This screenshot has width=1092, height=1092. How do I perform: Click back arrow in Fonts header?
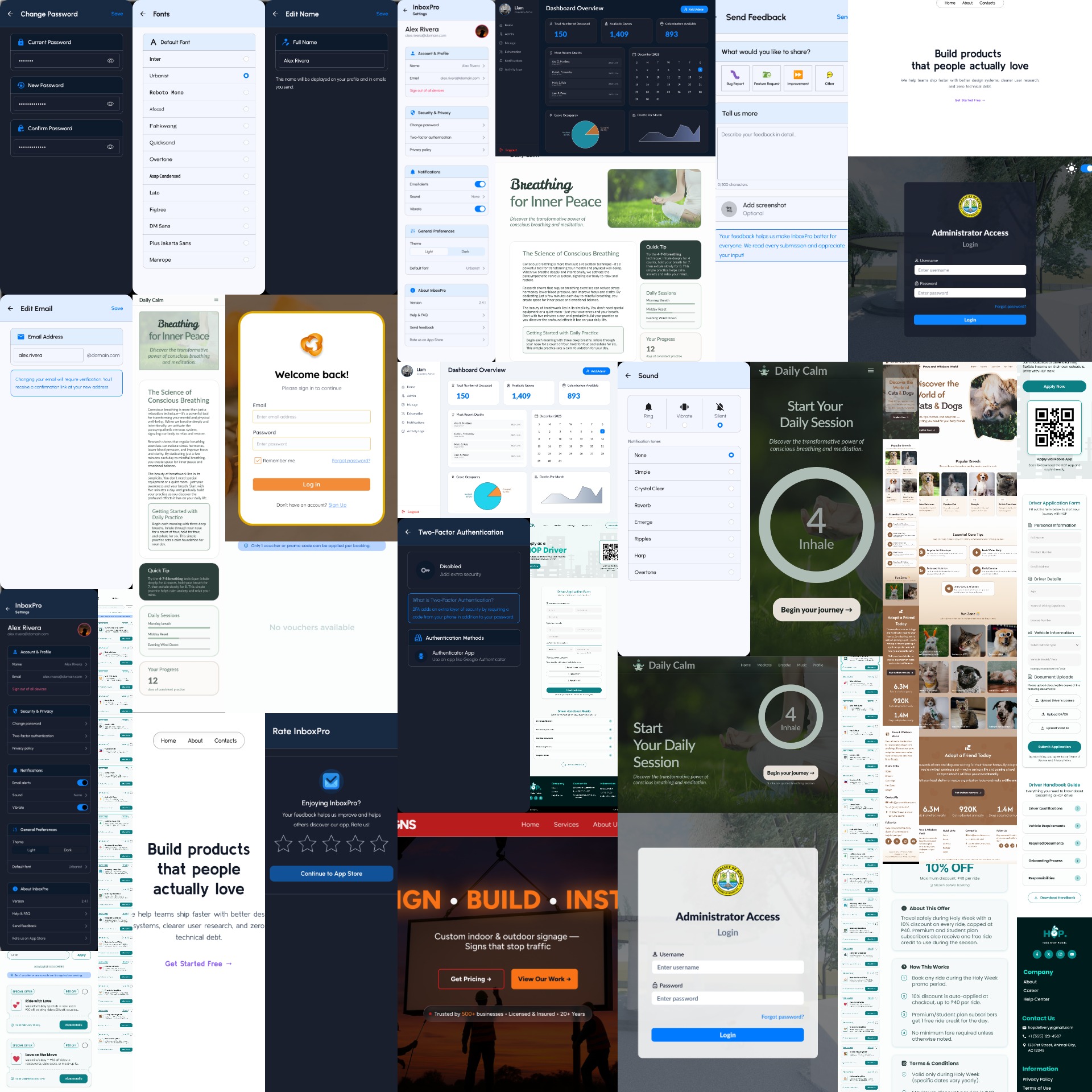point(143,14)
